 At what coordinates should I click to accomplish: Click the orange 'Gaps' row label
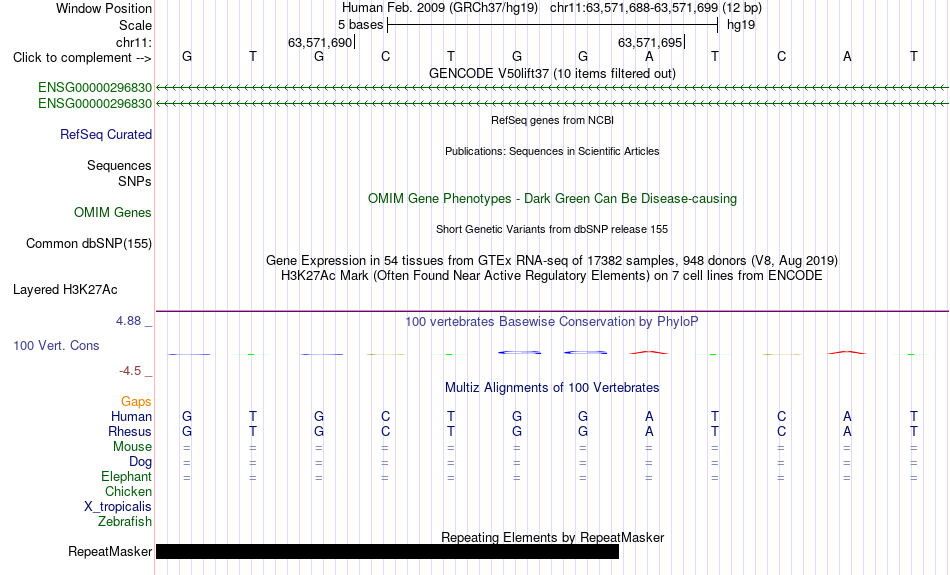136,401
